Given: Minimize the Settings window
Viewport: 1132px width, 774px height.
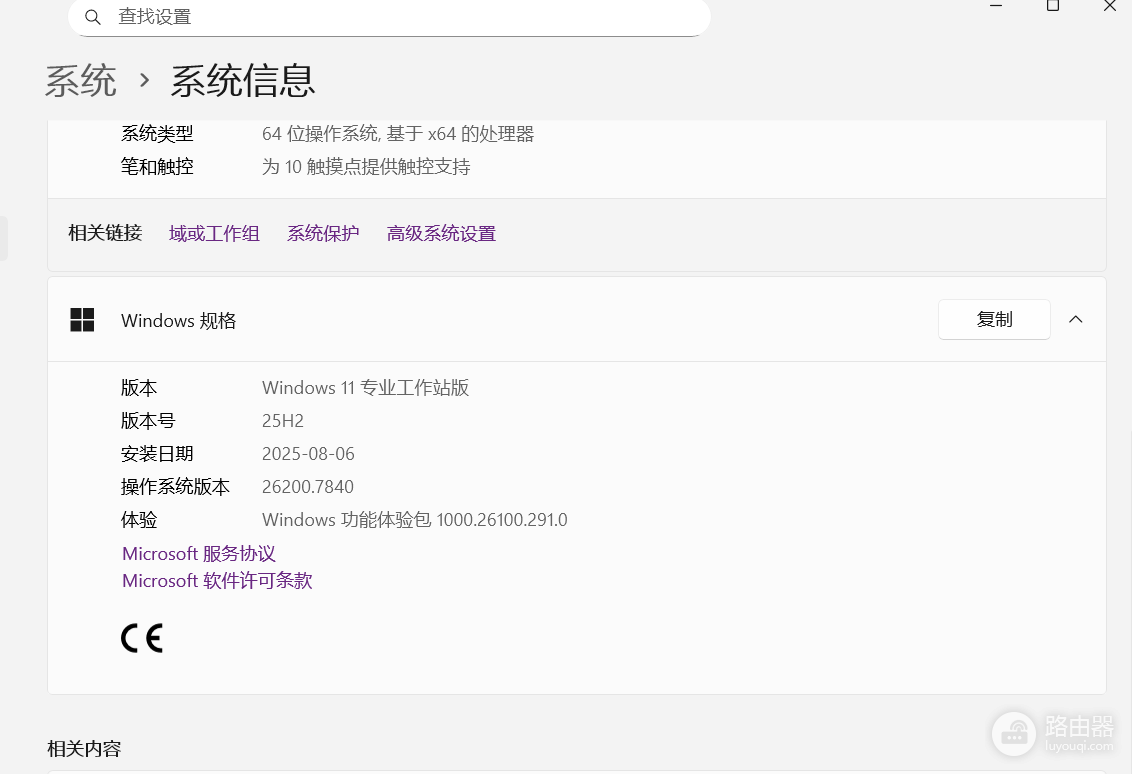Looking at the screenshot, I should pos(996,6).
